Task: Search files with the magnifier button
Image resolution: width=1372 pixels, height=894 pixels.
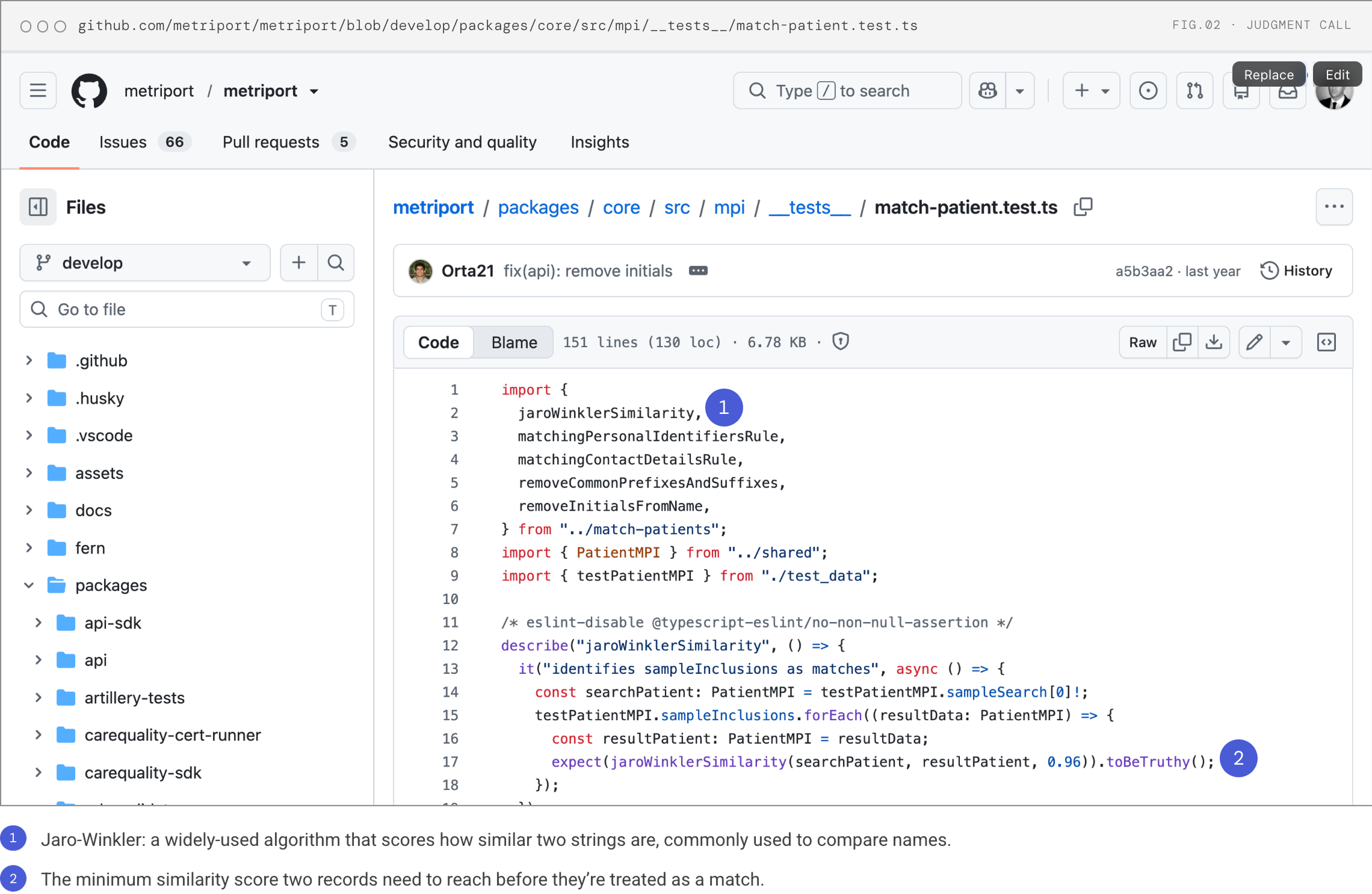Action: (x=336, y=263)
